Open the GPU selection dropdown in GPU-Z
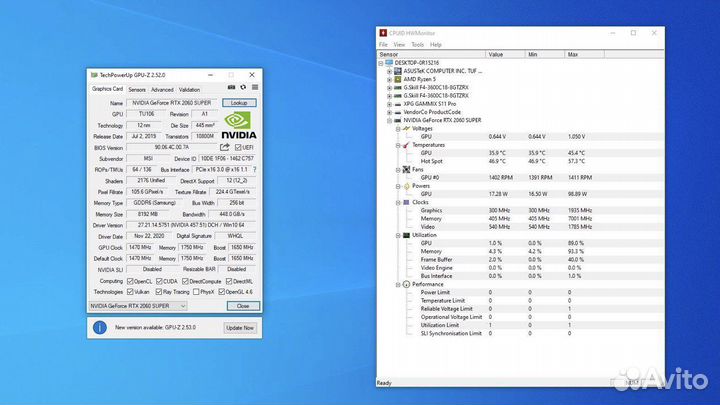 138,306
